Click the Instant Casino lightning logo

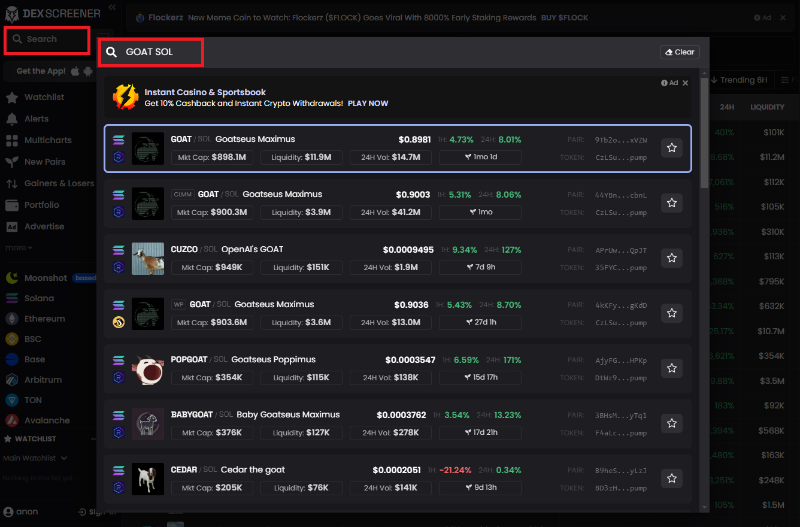(126, 97)
